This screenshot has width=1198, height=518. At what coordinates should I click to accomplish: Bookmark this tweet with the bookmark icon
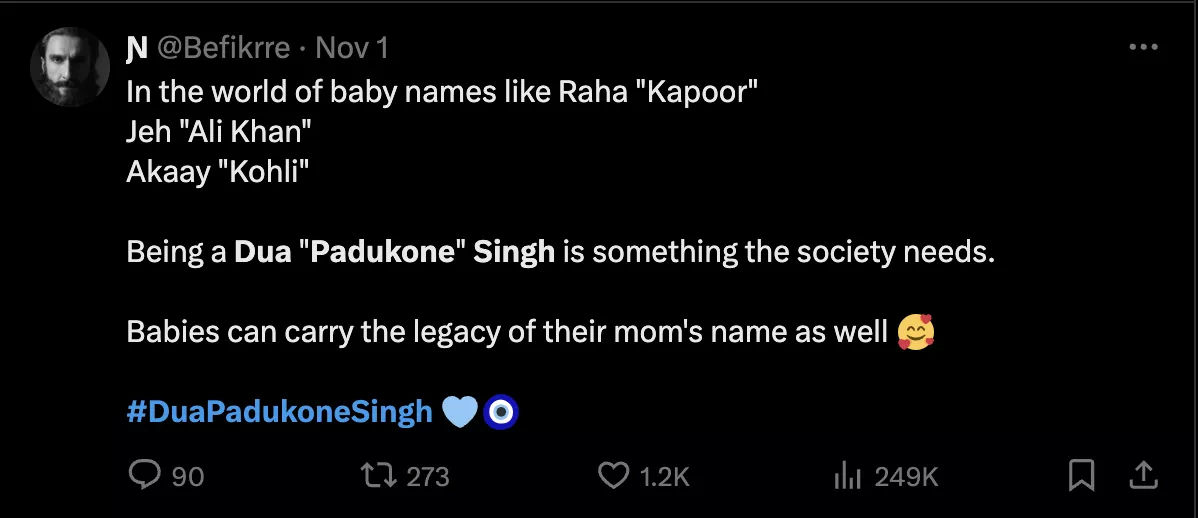[x=1081, y=476]
